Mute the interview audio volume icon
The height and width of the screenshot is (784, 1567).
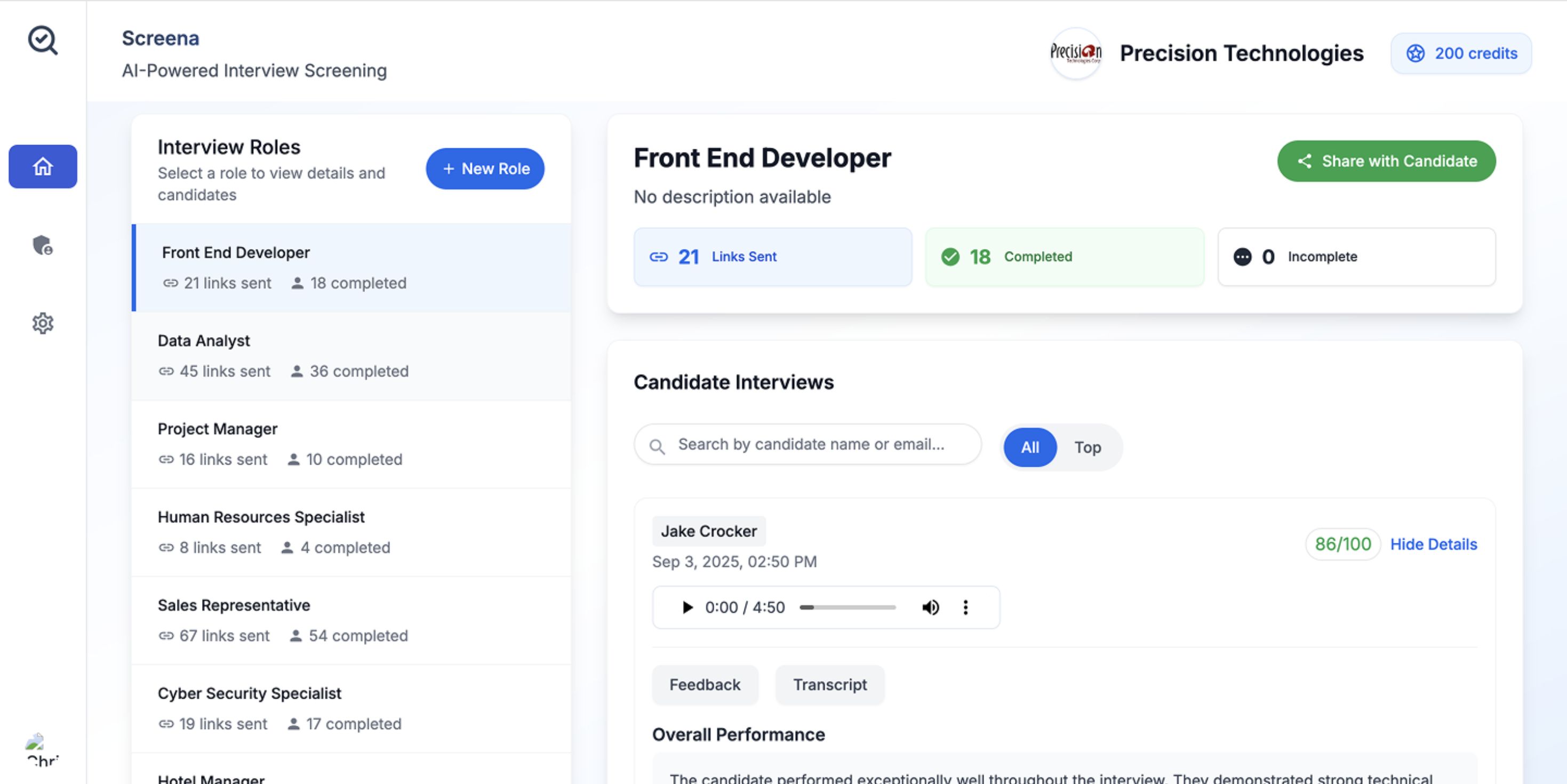click(x=930, y=607)
